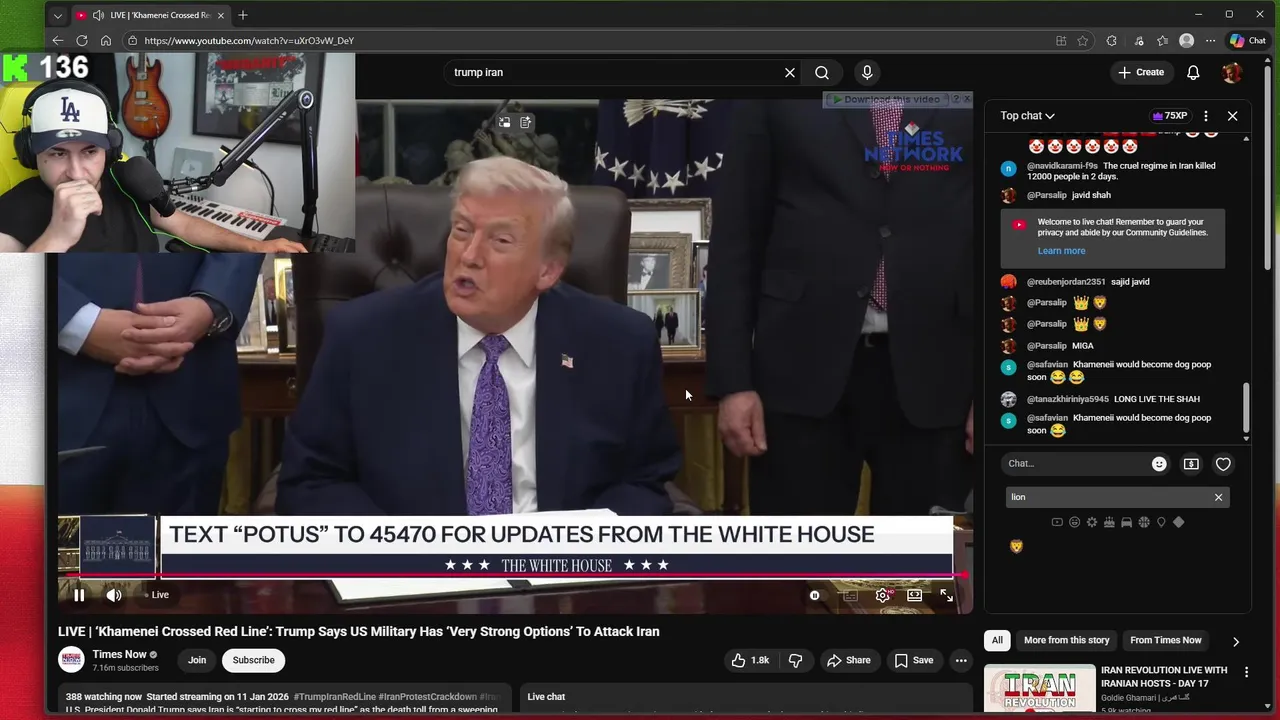
Task: Open more actions below video
Action: tap(961, 660)
